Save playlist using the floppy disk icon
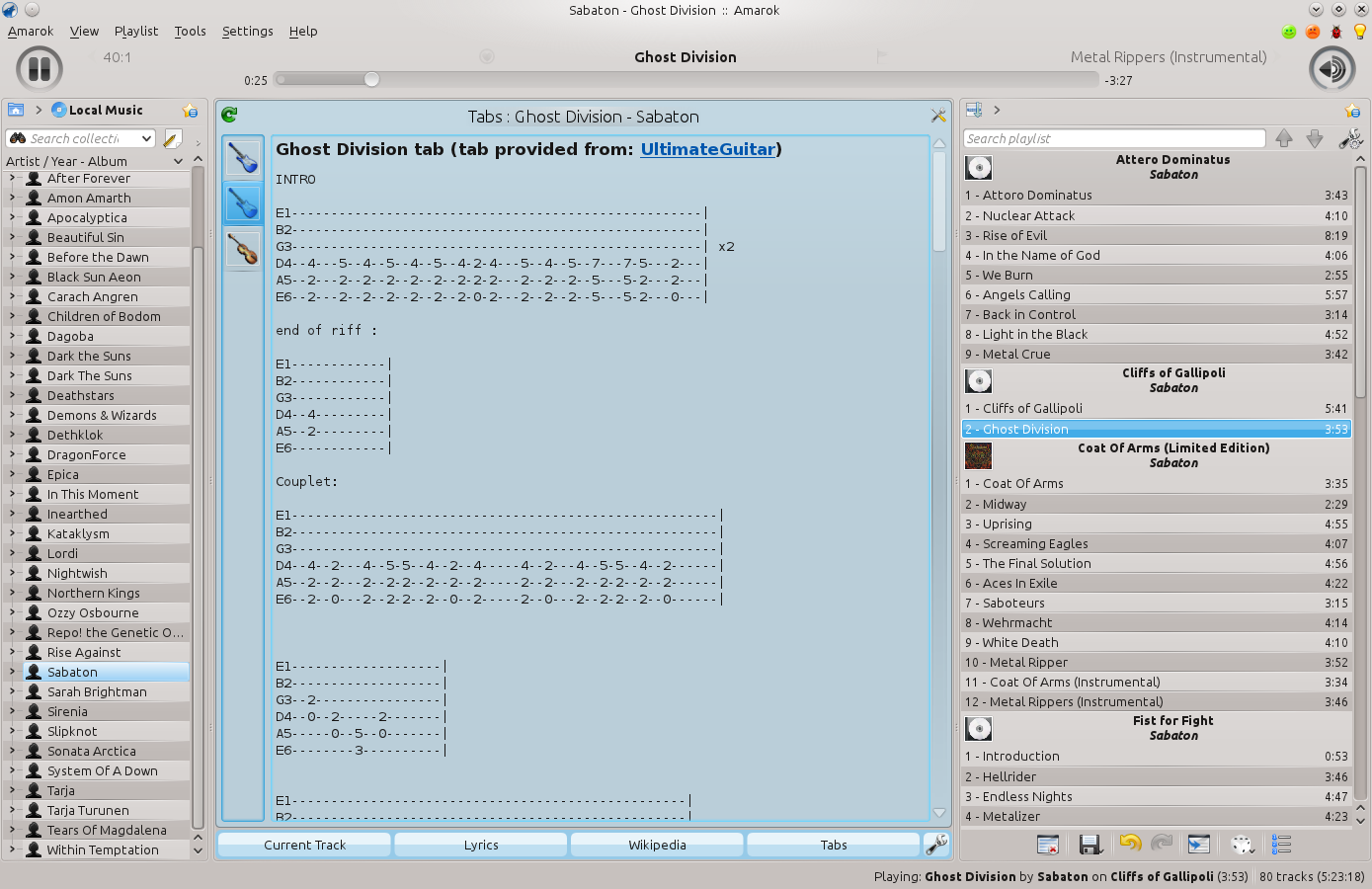1372x889 pixels. 1090,845
